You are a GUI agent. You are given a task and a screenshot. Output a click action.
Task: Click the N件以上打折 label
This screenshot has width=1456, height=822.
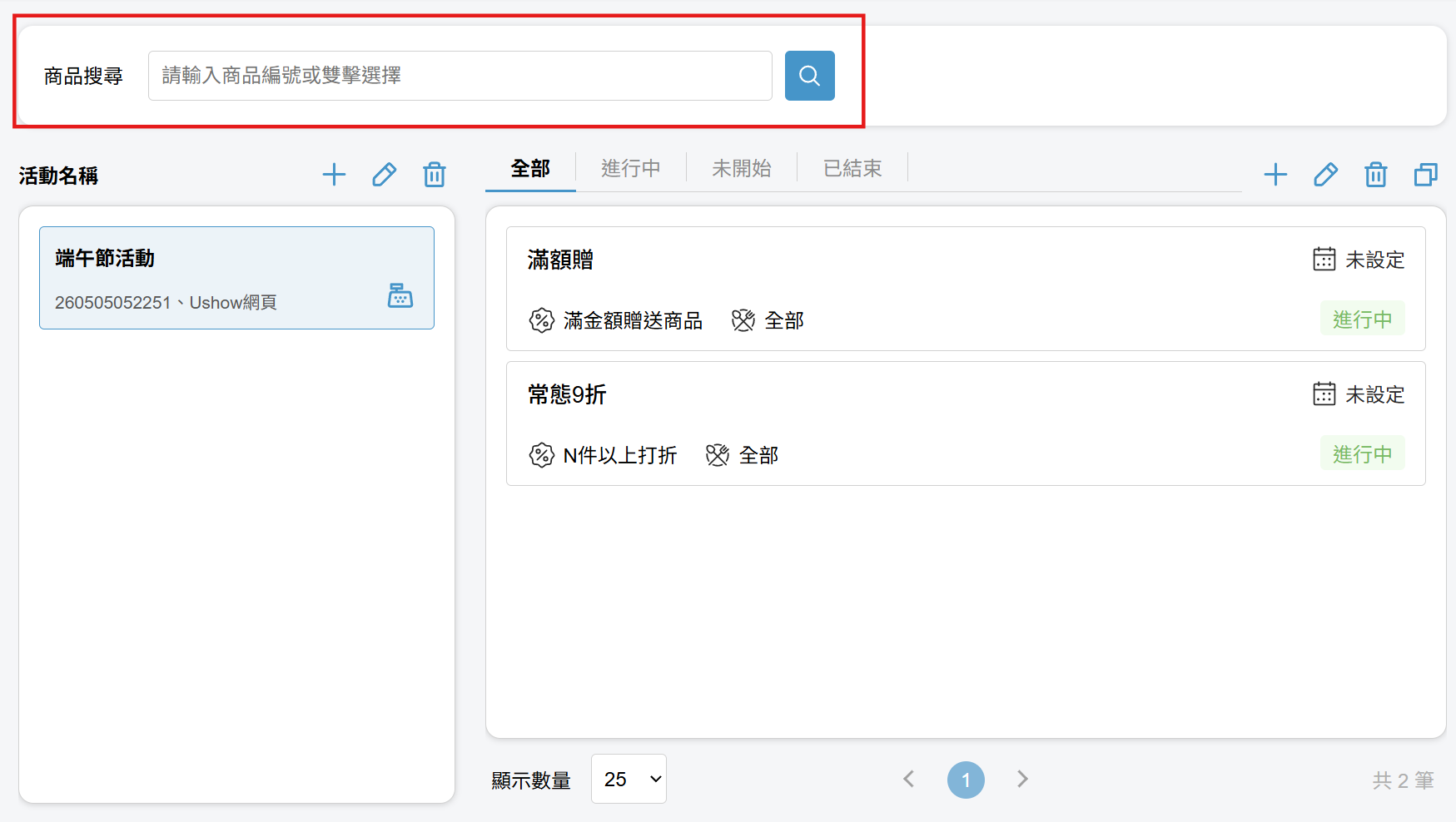click(620, 456)
